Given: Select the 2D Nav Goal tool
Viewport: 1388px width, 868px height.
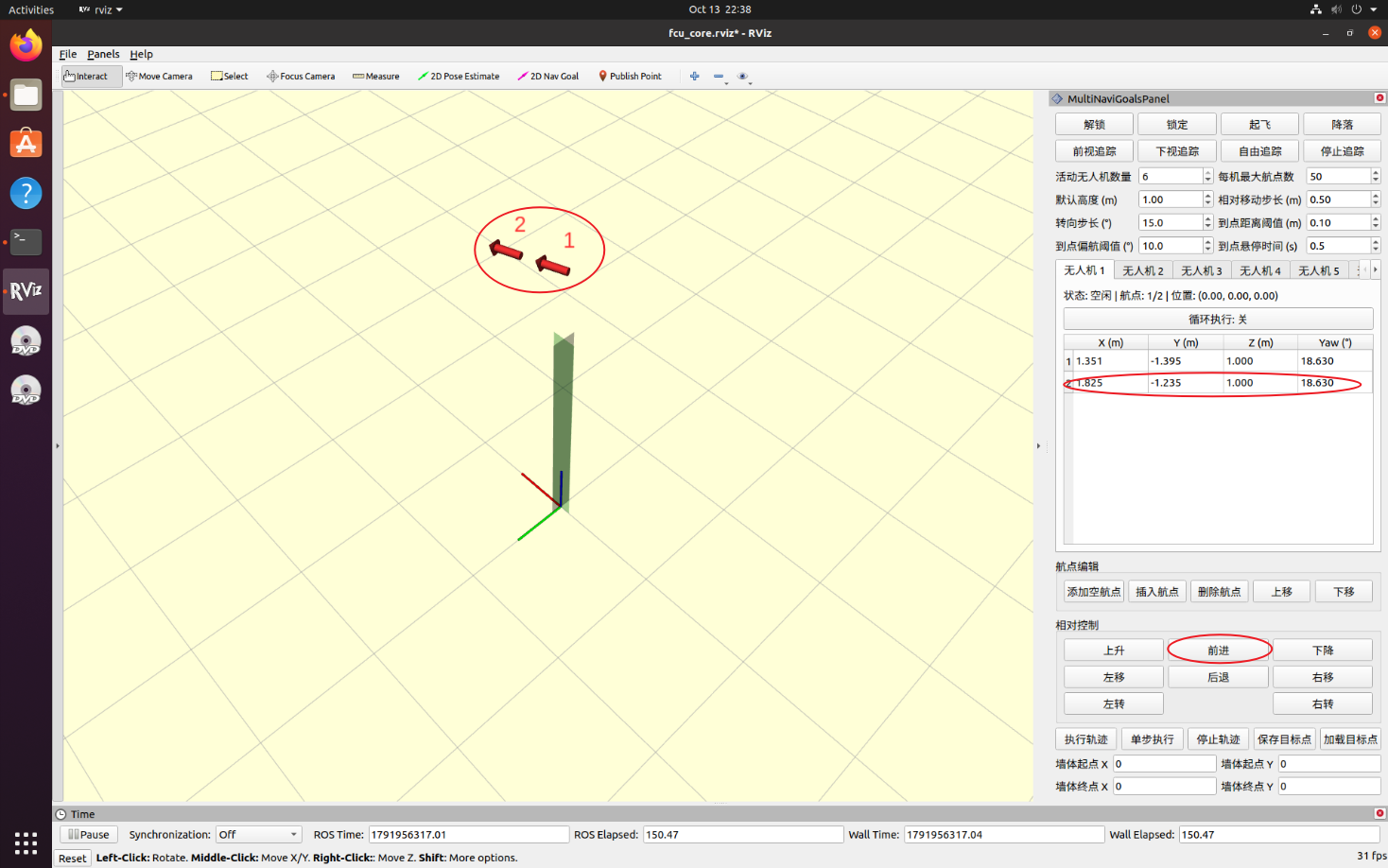Looking at the screenshot, I should (x=548, y=77).
